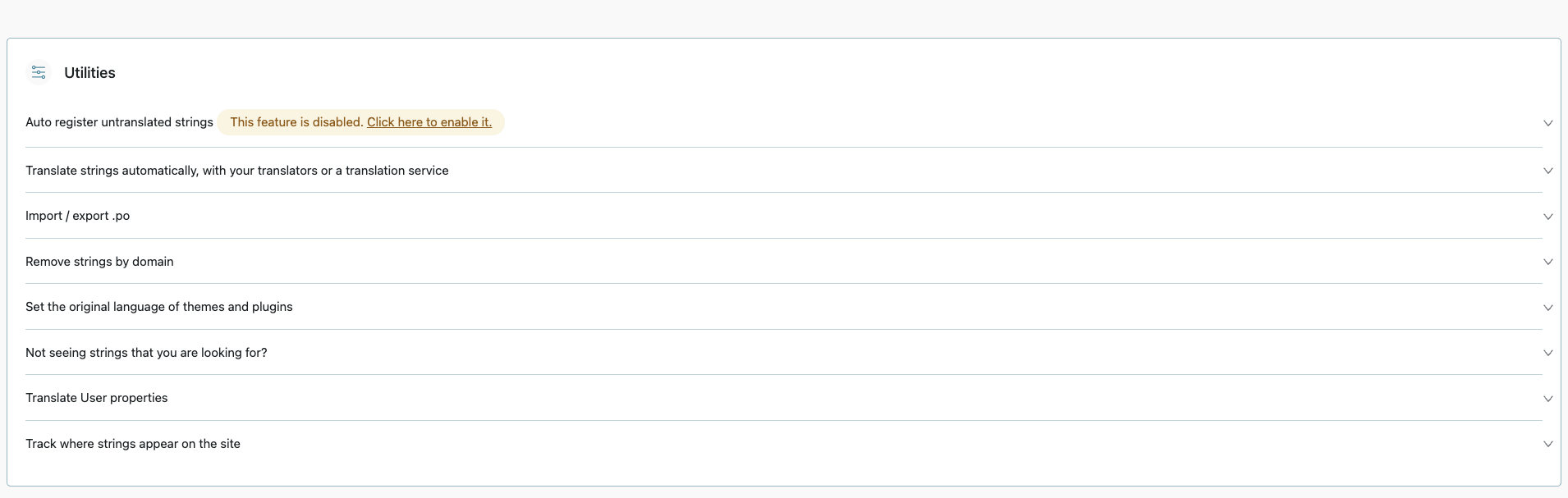Click the chevron on the Remove strings by domain row
The width and height of the screenshot is (1568, 498).
pos(1547,262)
